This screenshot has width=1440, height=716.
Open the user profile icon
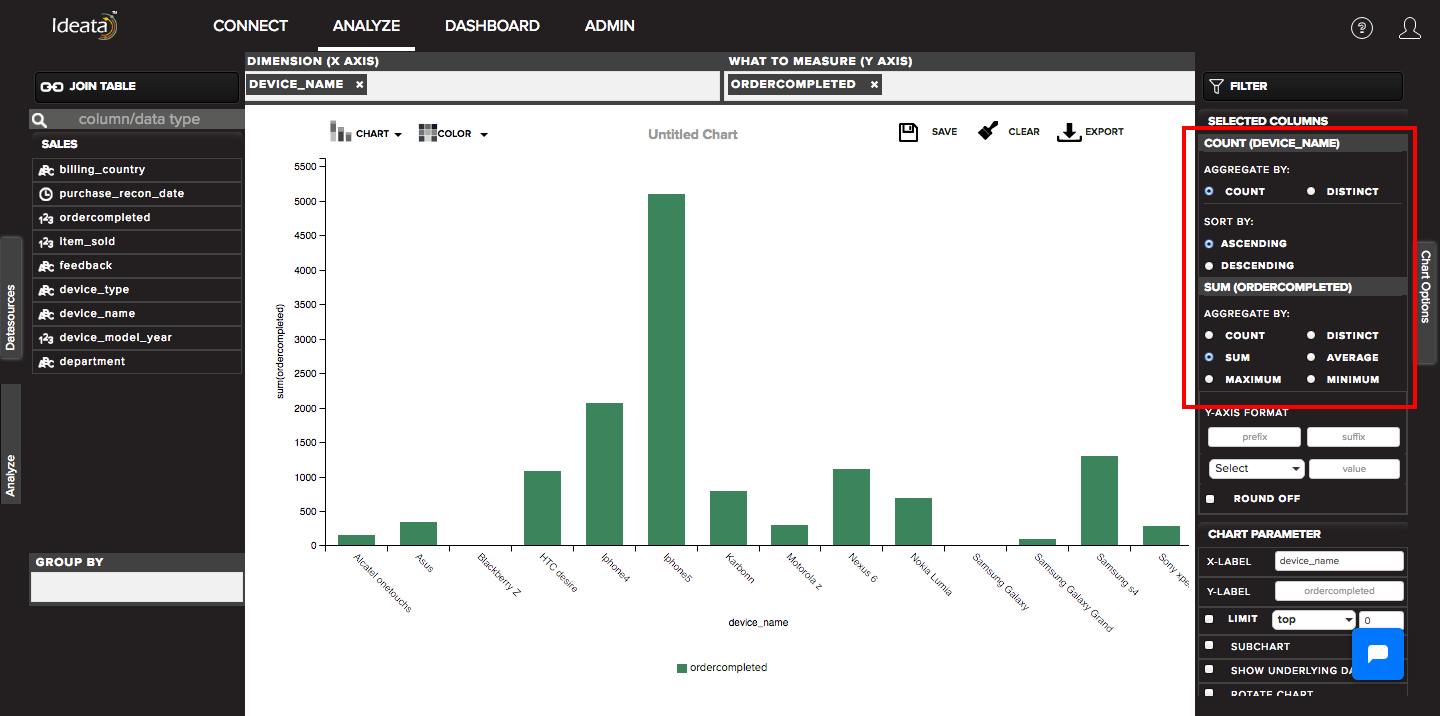(x=1410, y=28)
